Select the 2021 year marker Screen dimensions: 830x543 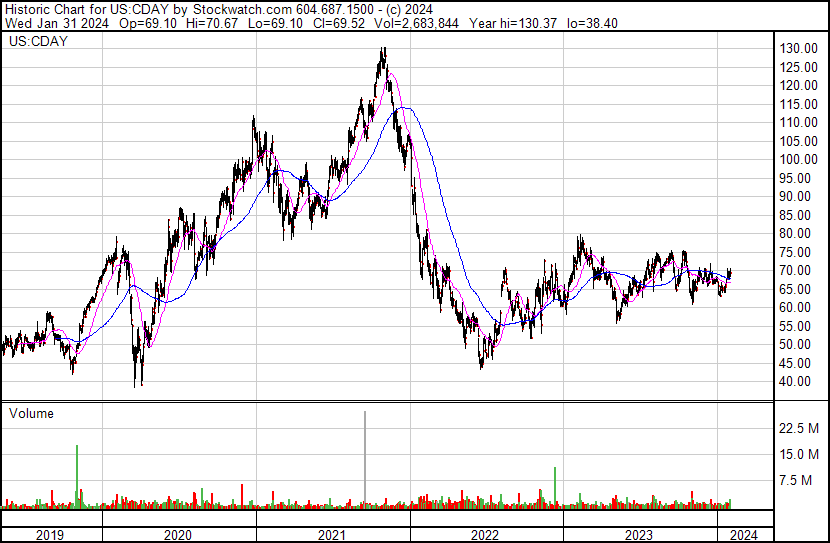(x=332, y=535)
